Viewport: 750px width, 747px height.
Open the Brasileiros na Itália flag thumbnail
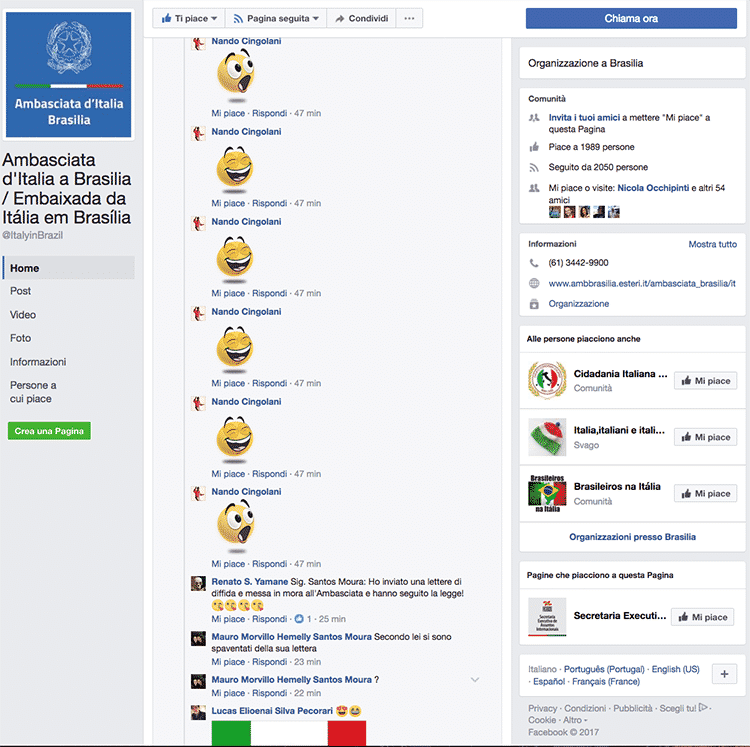pyautogui.click(x=547, y=494)
